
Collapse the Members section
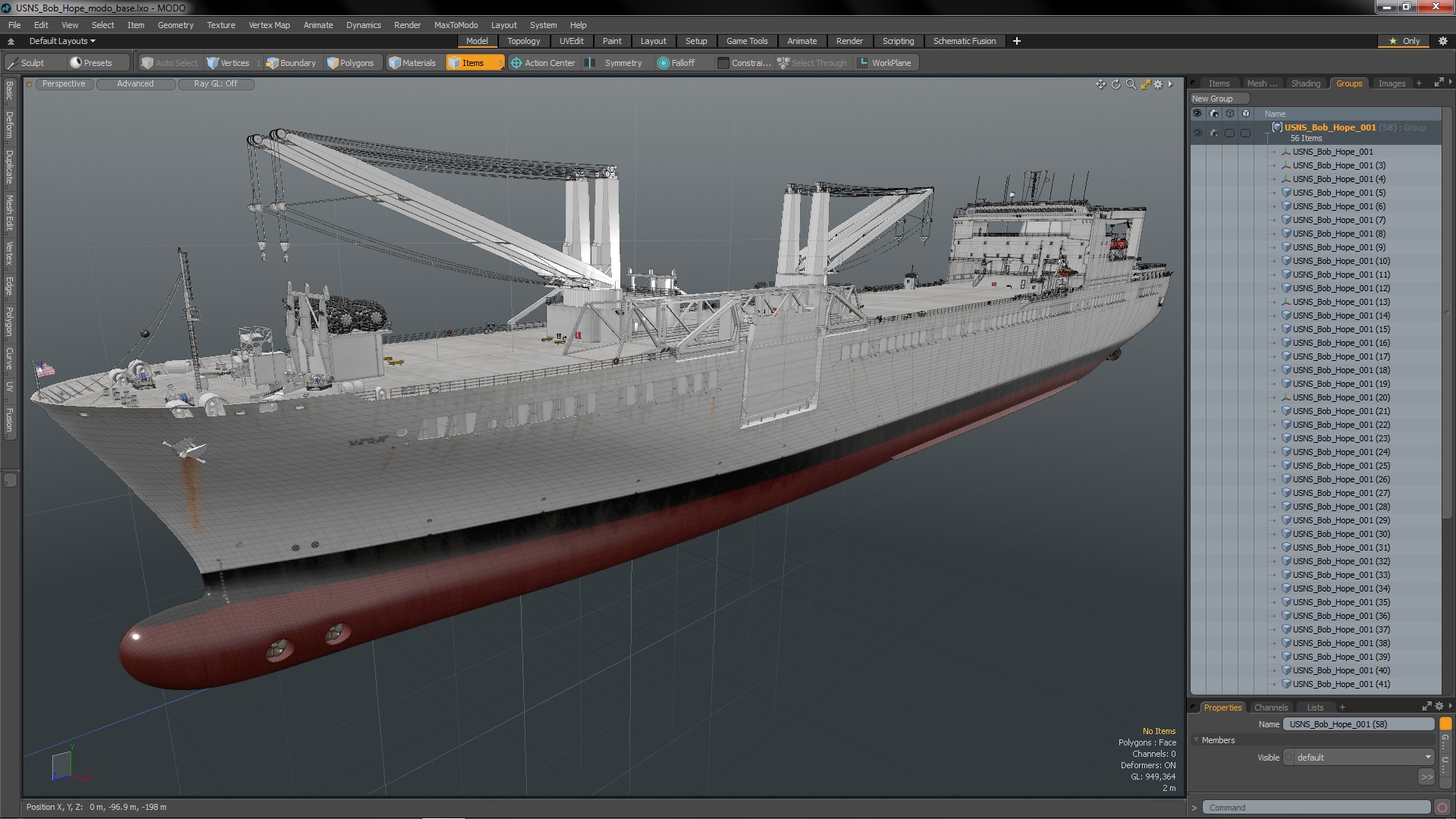1197,740
